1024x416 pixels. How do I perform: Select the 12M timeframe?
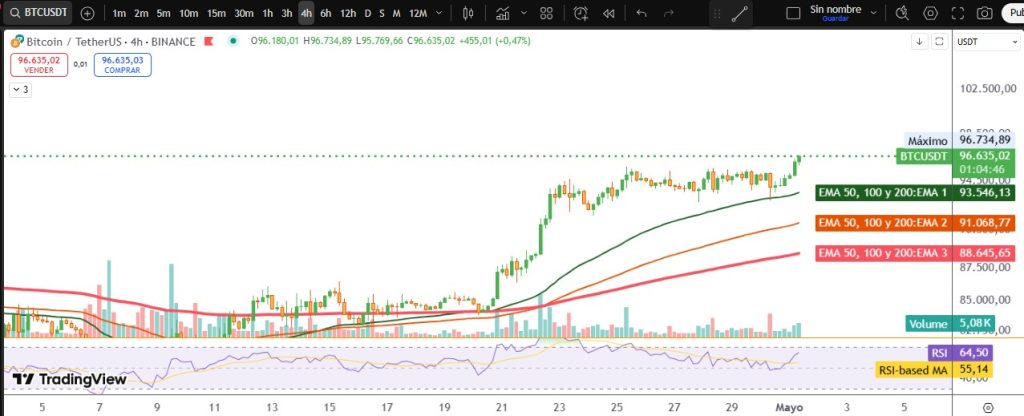click(x=418, y=13)
